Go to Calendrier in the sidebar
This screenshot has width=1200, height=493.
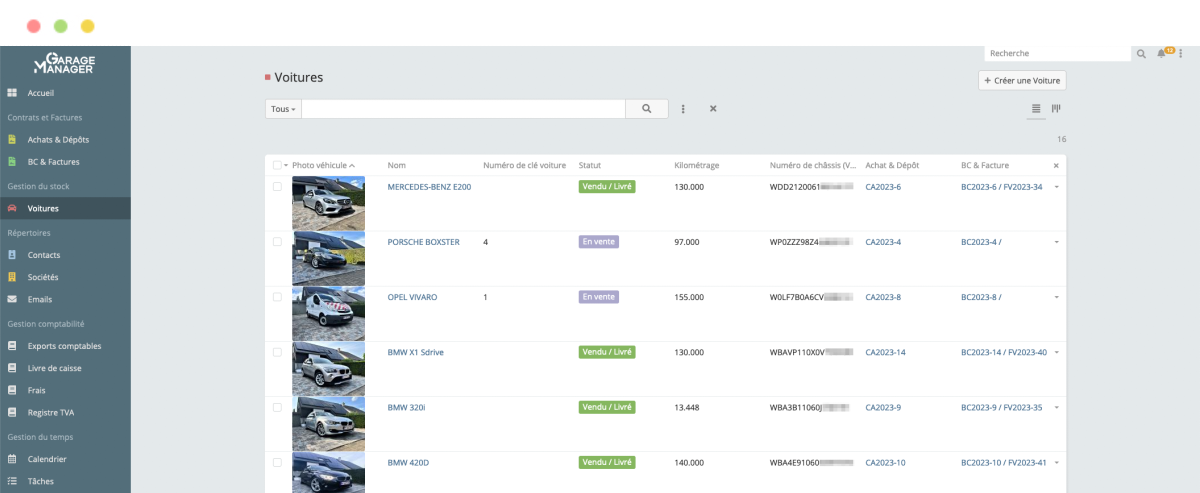pos(47,459)
